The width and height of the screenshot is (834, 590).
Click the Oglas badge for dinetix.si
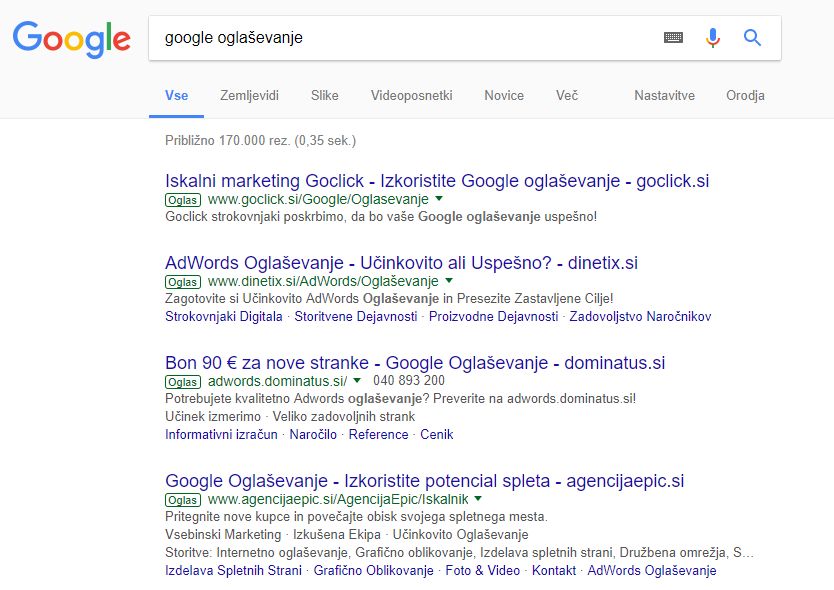183,282
